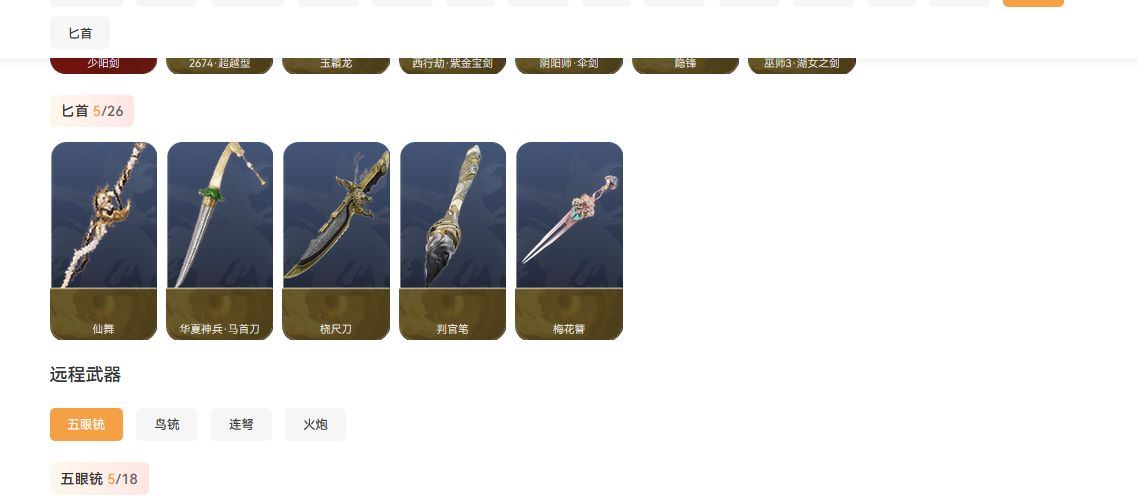Click the highlighted orange filter in top bar
This screenshot has width=1138, height=503.
(x=1033, y=3)
